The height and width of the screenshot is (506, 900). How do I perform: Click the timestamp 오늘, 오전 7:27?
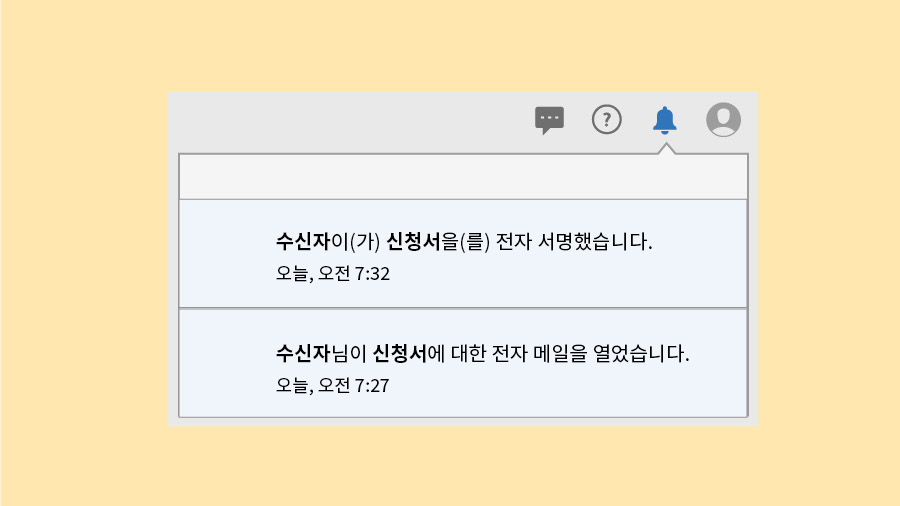tap(332, 384)
